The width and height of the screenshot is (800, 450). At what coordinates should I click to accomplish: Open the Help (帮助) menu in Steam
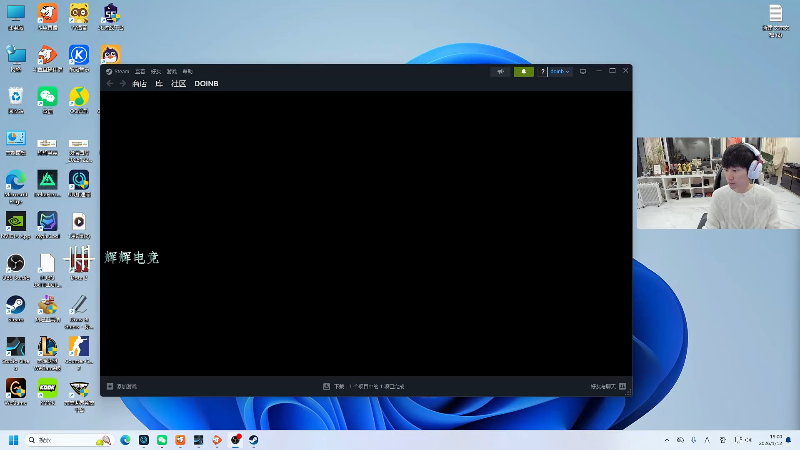click(188, 71)
